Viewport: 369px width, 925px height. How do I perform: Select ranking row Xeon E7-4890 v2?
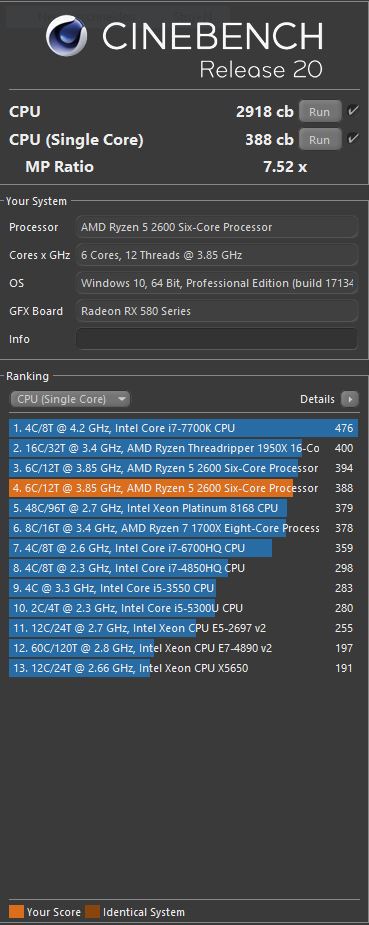tap(183, 649)
